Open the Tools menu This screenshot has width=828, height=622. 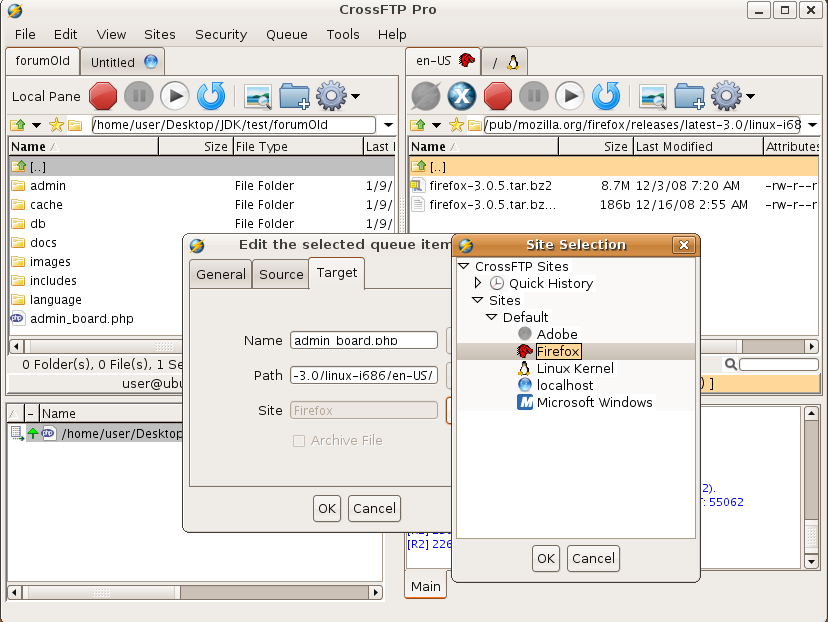tap(343, 34)
